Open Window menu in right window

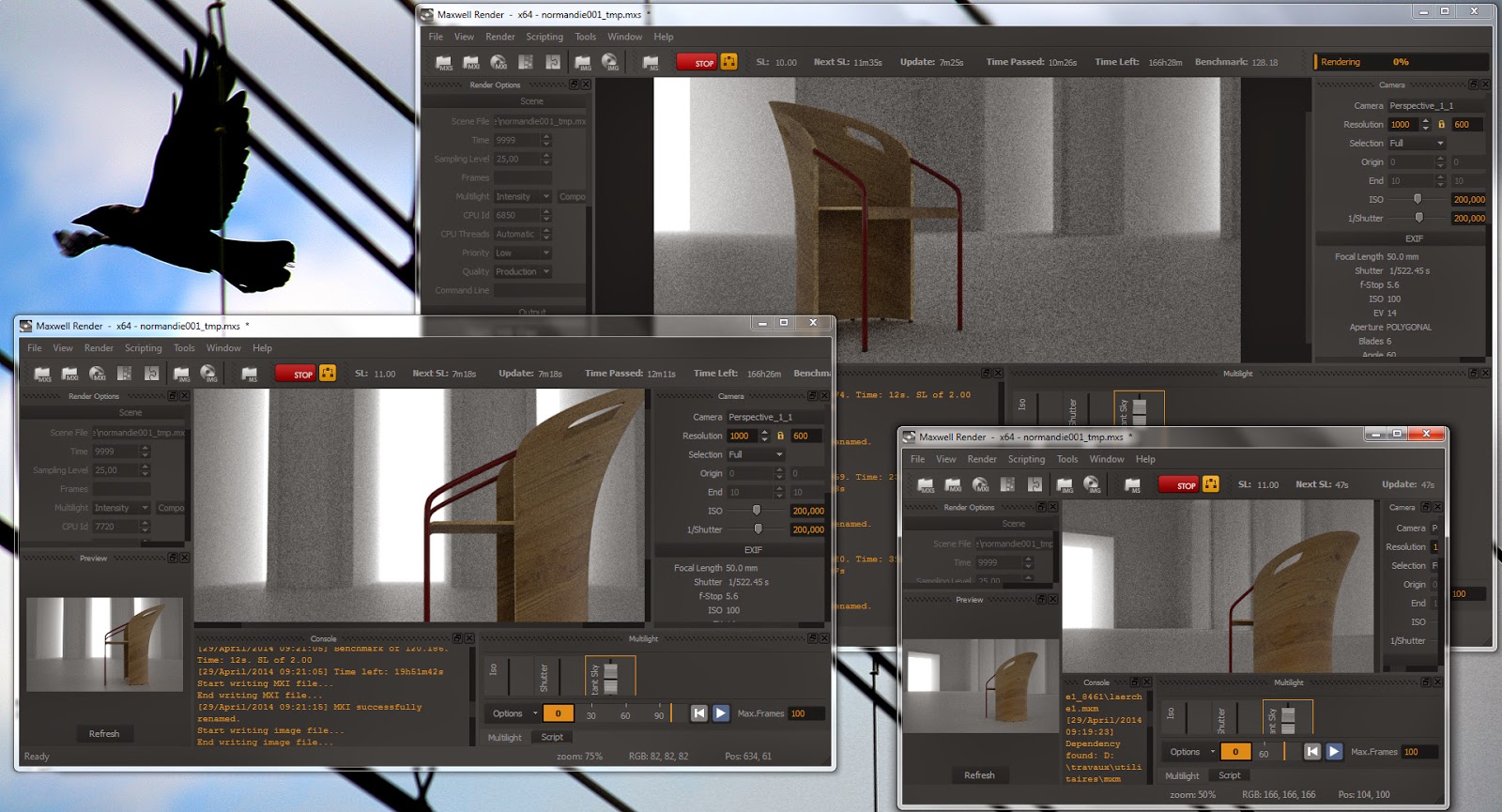tap(1107, 459)
